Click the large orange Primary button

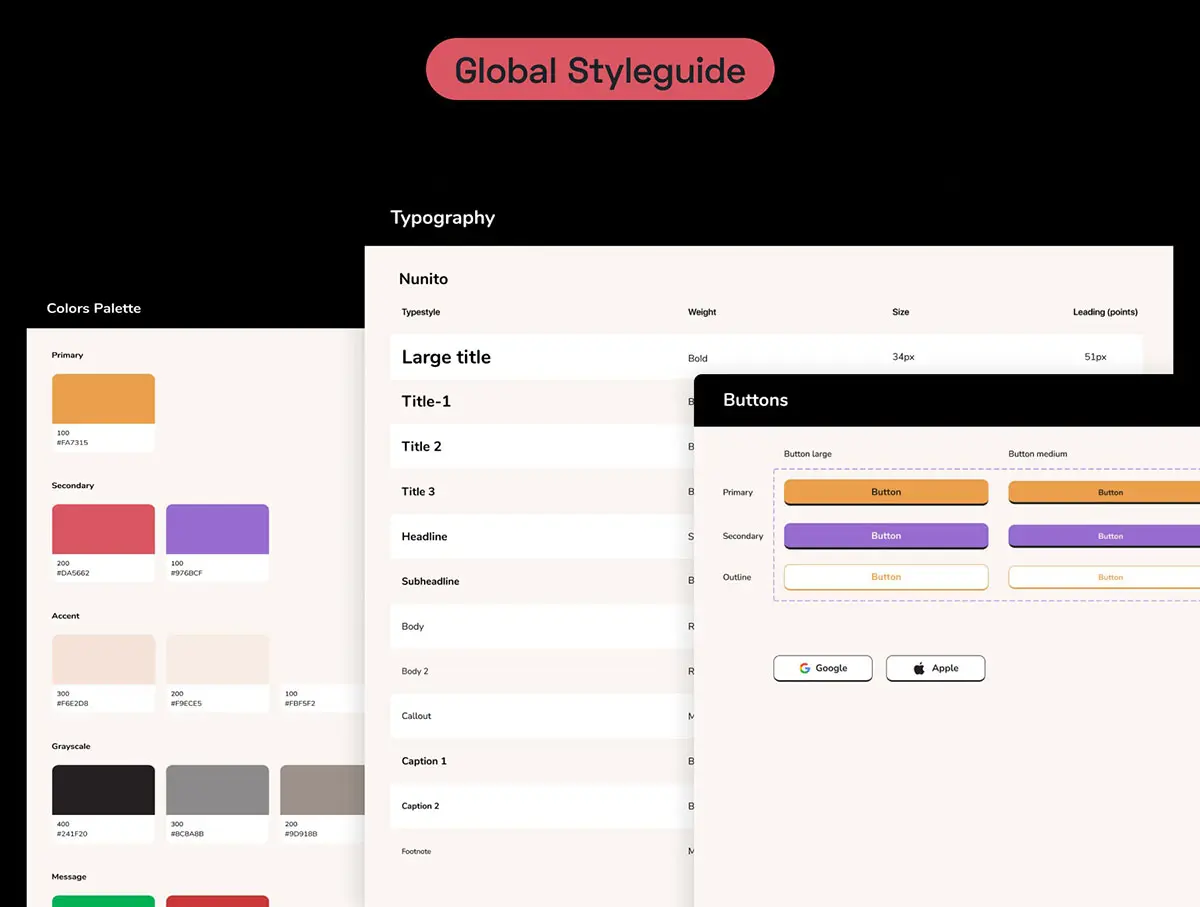(885, 492)
